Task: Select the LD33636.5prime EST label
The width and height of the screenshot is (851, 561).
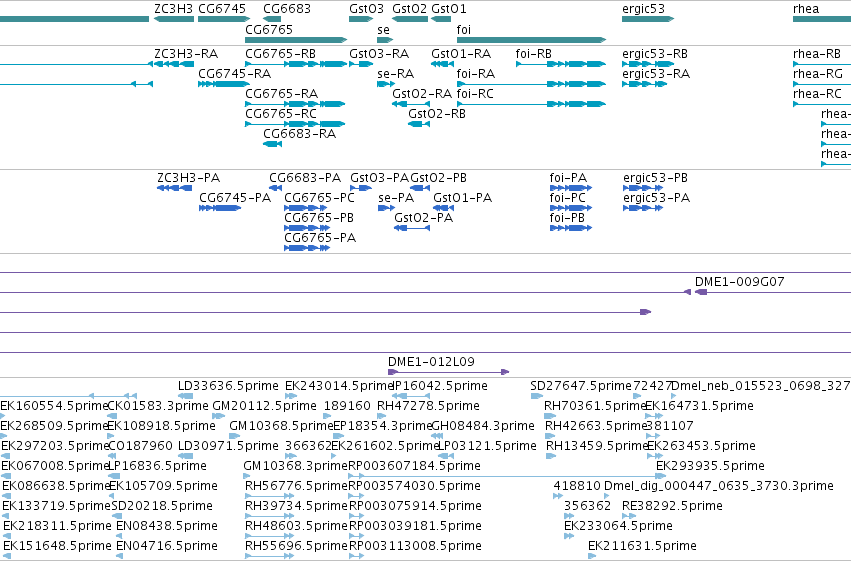Action: tap(228, 386)
